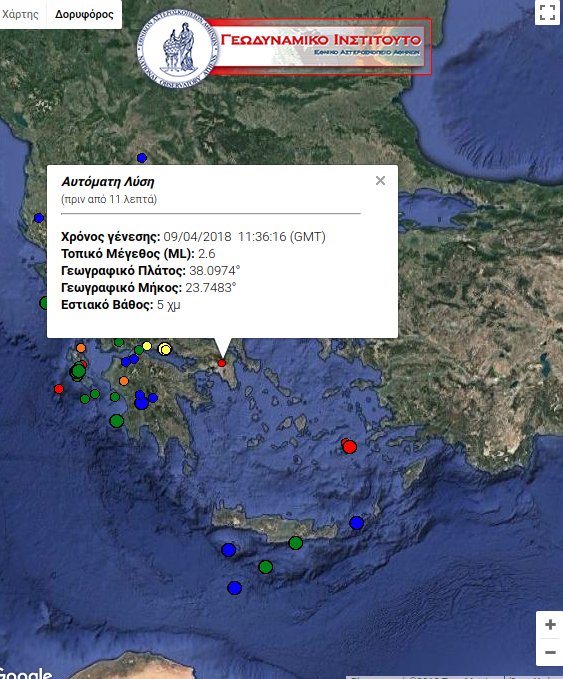Screen dimensions: 563x679
Task: Select the blue marker east of Crete
Action: coord(356,523)
